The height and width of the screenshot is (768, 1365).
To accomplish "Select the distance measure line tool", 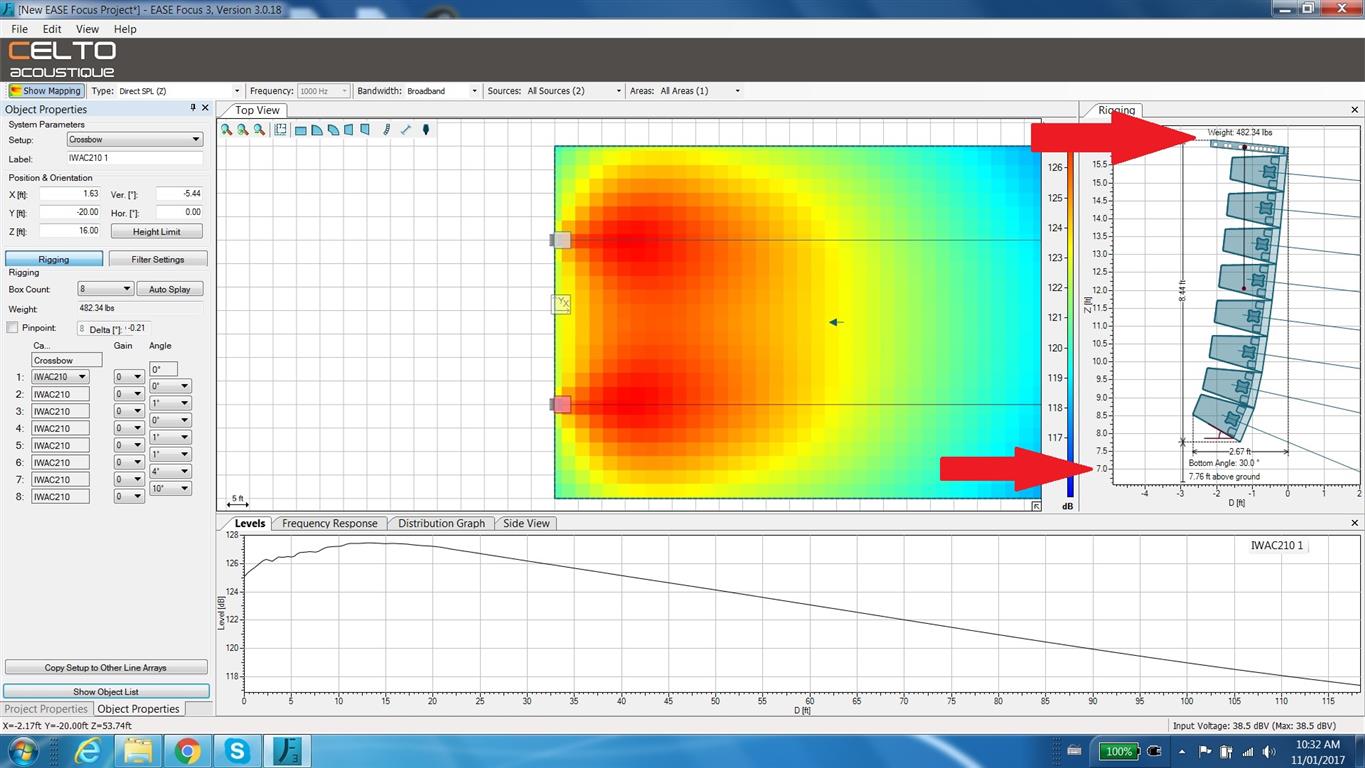I will pyautogui.click(x=405, y=130).
